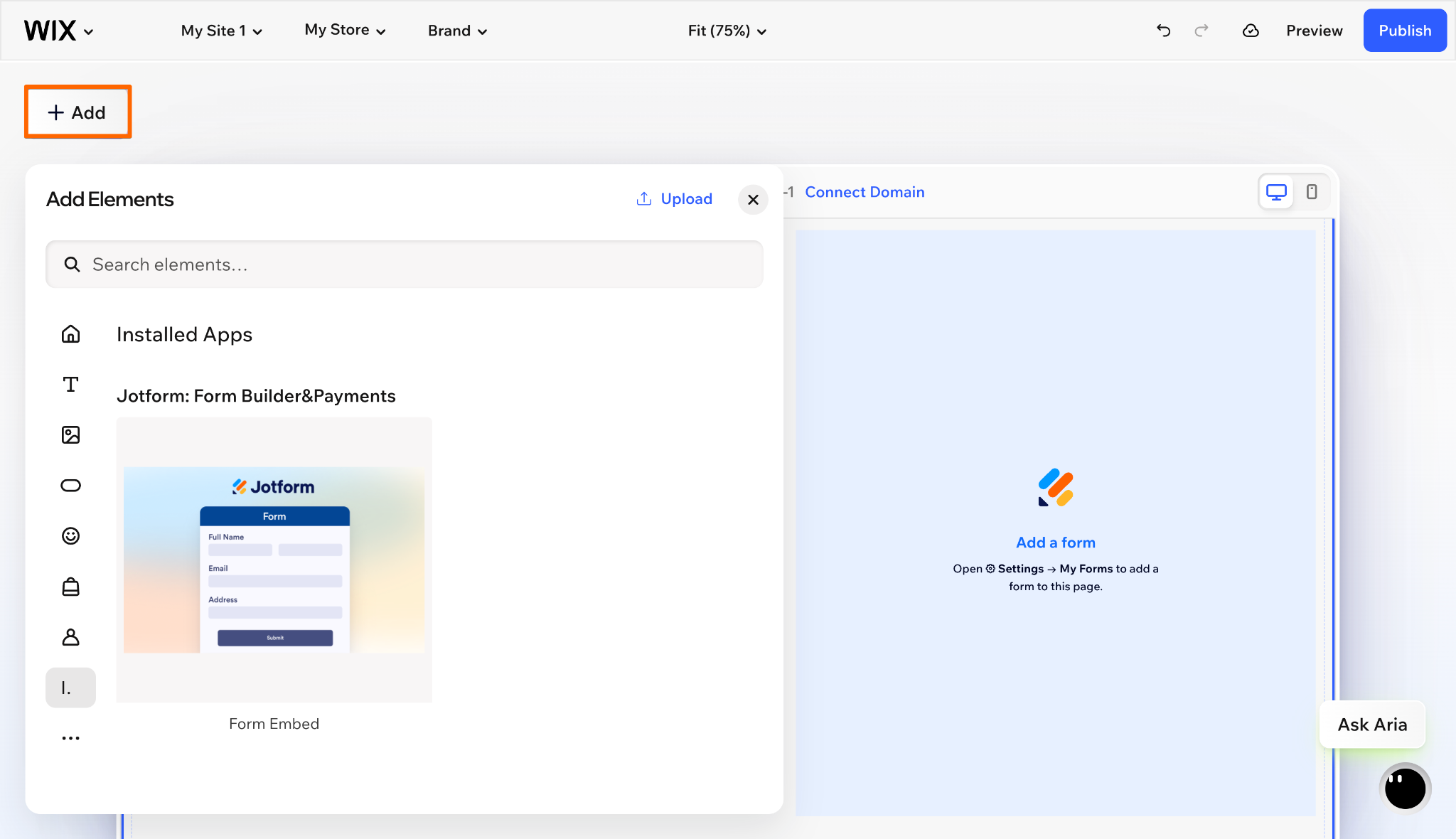The height and width of the screenshot is (839, 1456).
Task: Close the Add Elements panel
Action: 753,200
